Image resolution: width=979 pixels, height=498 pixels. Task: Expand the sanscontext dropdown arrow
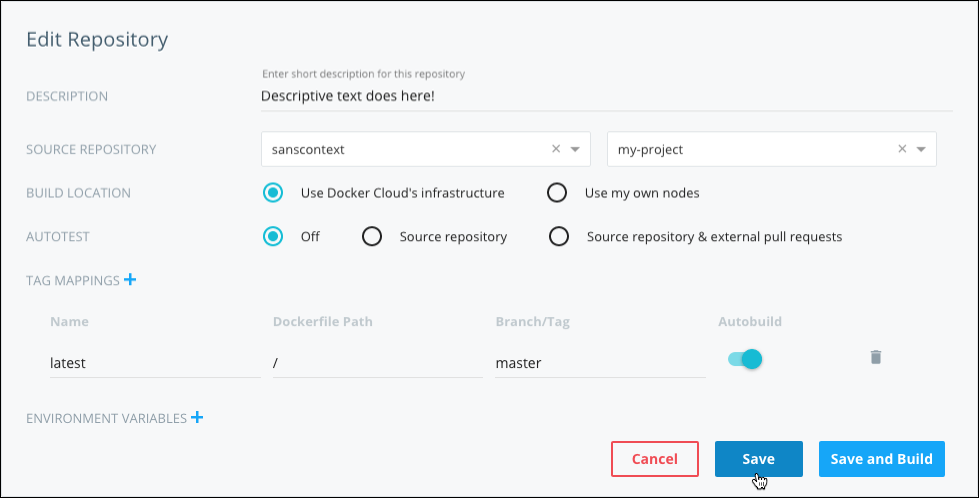pos(575,150)
